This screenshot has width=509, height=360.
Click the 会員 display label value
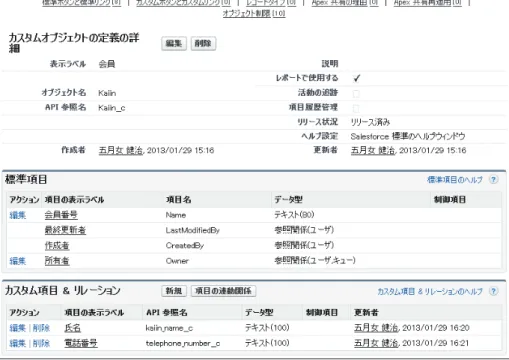pos(107,64)
